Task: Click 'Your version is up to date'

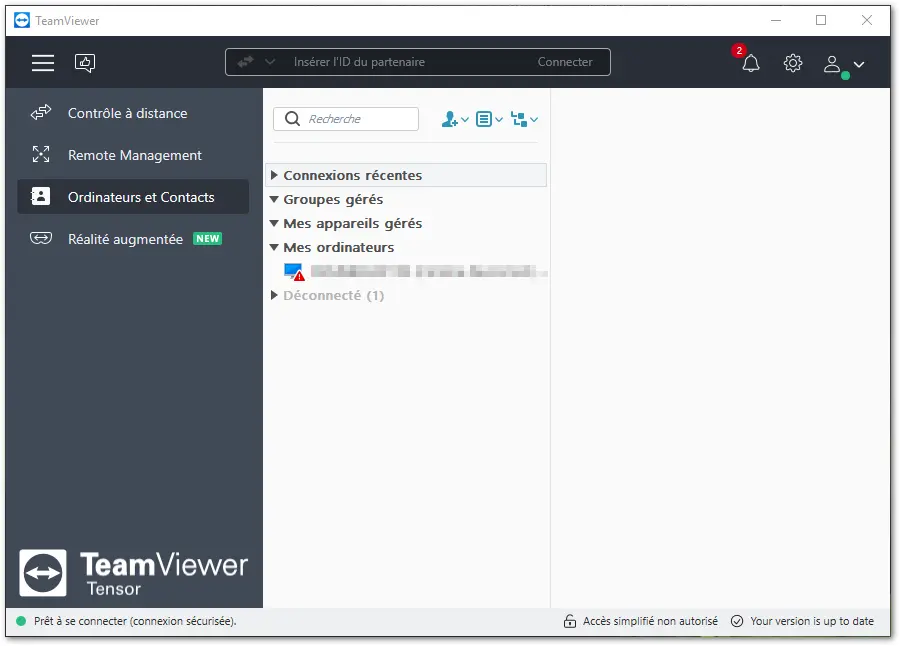Action: [x=812, y=621]
